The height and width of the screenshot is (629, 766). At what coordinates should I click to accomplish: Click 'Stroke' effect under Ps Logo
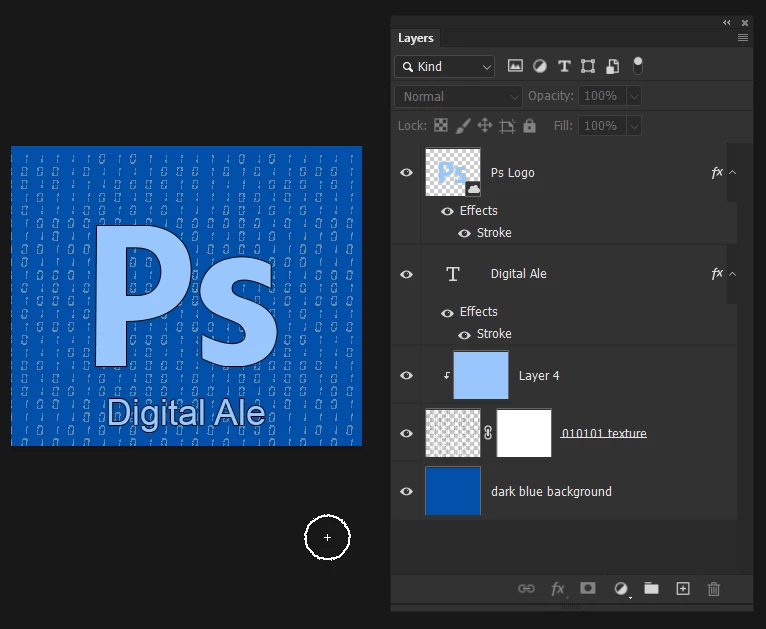coord(494,233)
